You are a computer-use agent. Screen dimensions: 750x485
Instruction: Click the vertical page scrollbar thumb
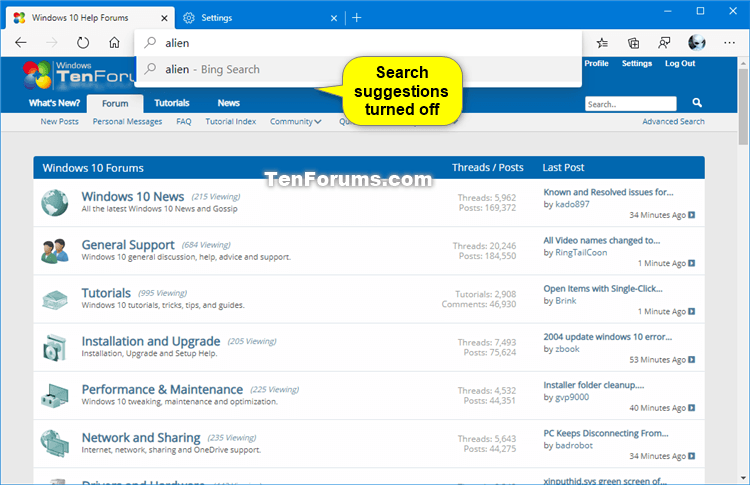[x=743, y=106]
